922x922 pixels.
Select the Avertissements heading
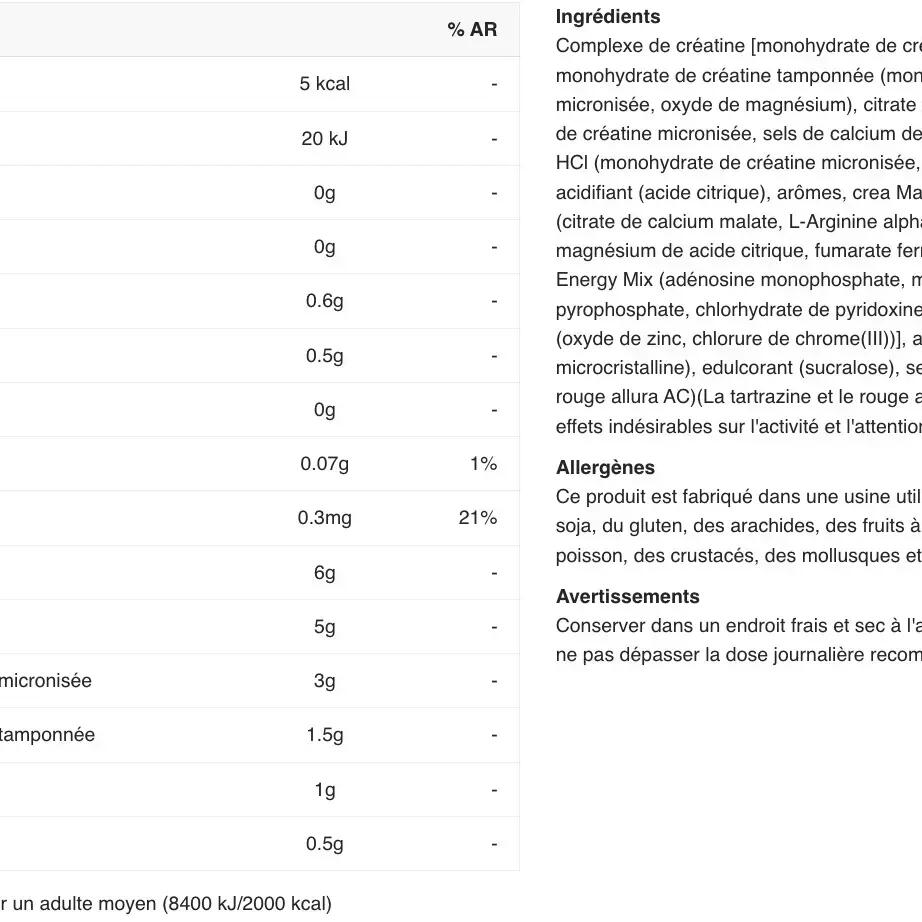click(x=627, y=597)
